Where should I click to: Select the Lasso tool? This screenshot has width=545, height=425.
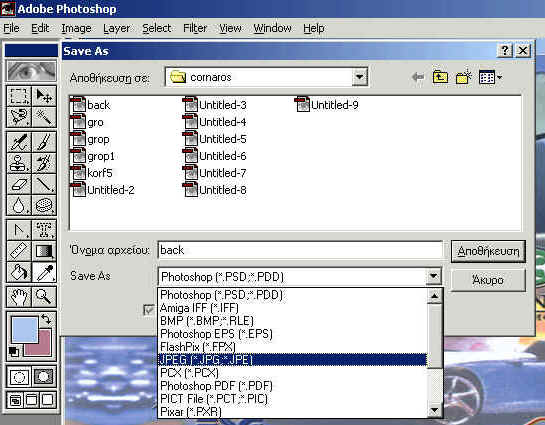point(18,117)
